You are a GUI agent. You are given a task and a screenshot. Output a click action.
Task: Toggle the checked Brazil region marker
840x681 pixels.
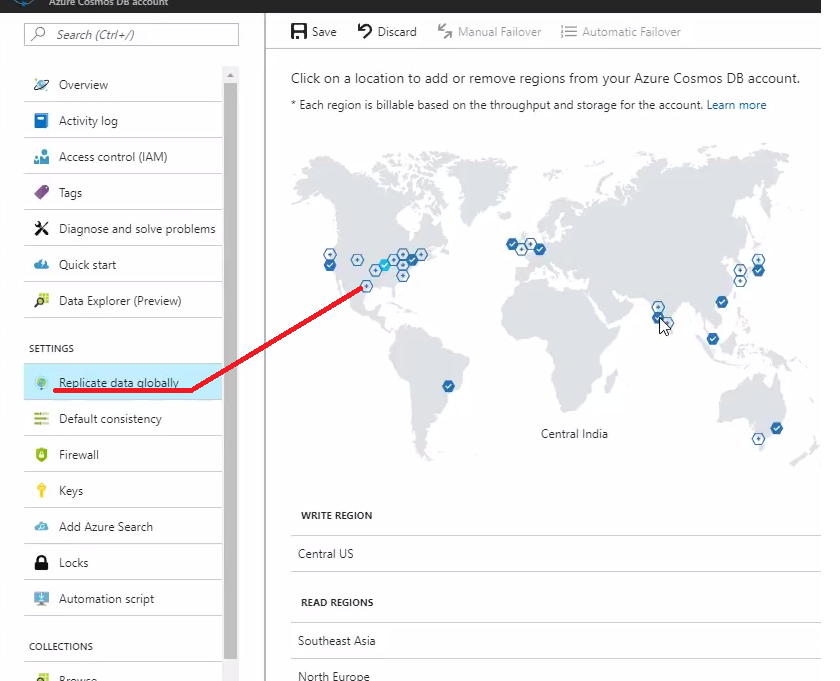448,386
